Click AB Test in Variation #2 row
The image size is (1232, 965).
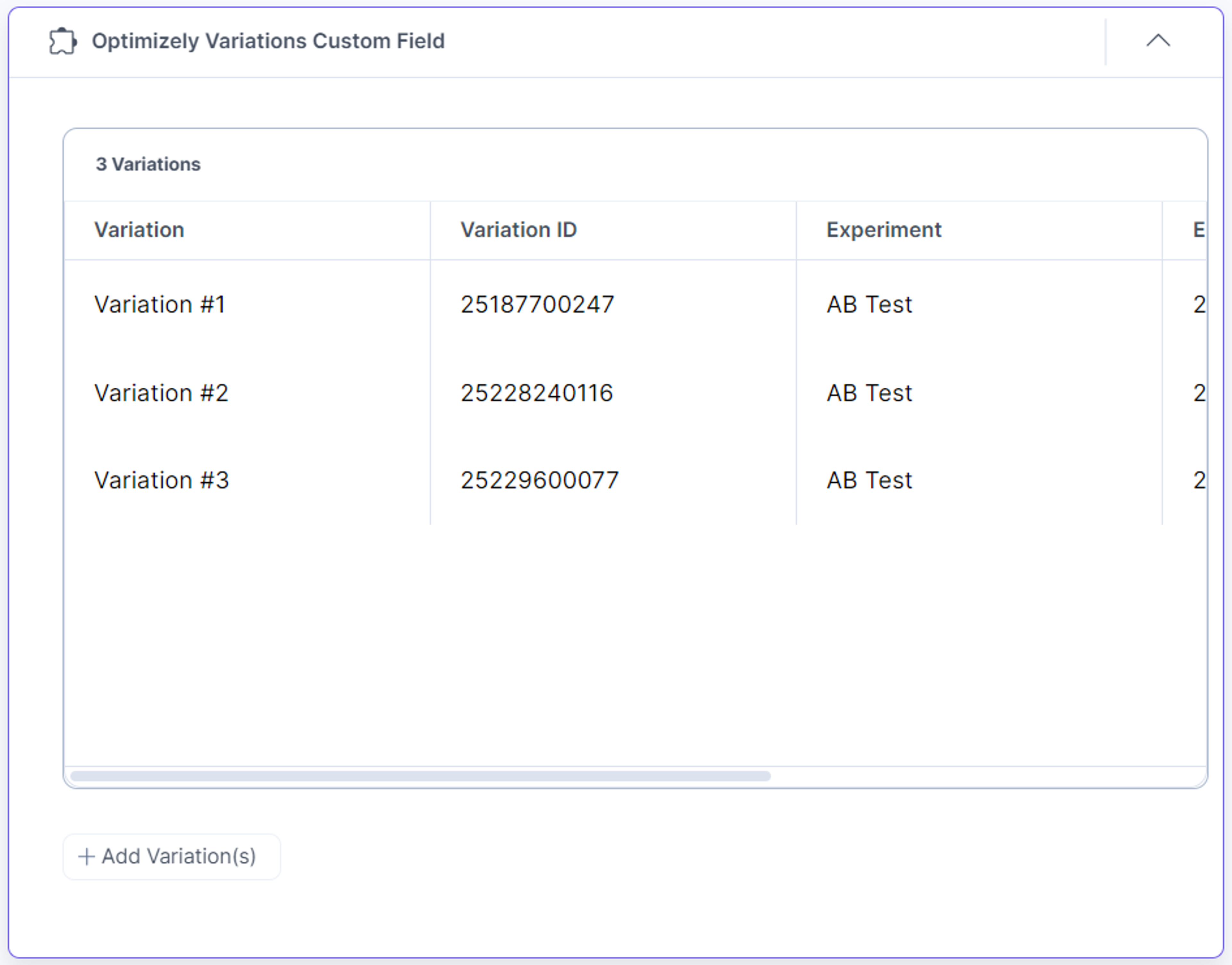click(x=869, y=393)
